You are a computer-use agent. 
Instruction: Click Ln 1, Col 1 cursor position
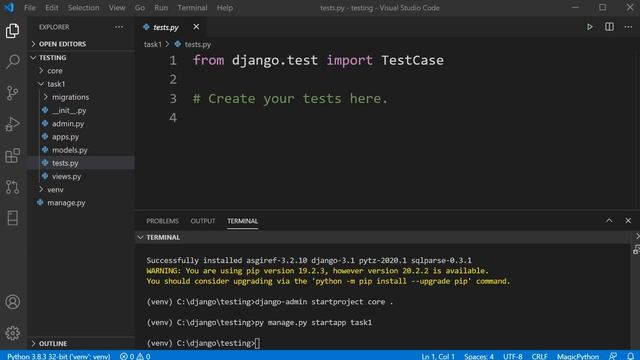click(438, 356)
